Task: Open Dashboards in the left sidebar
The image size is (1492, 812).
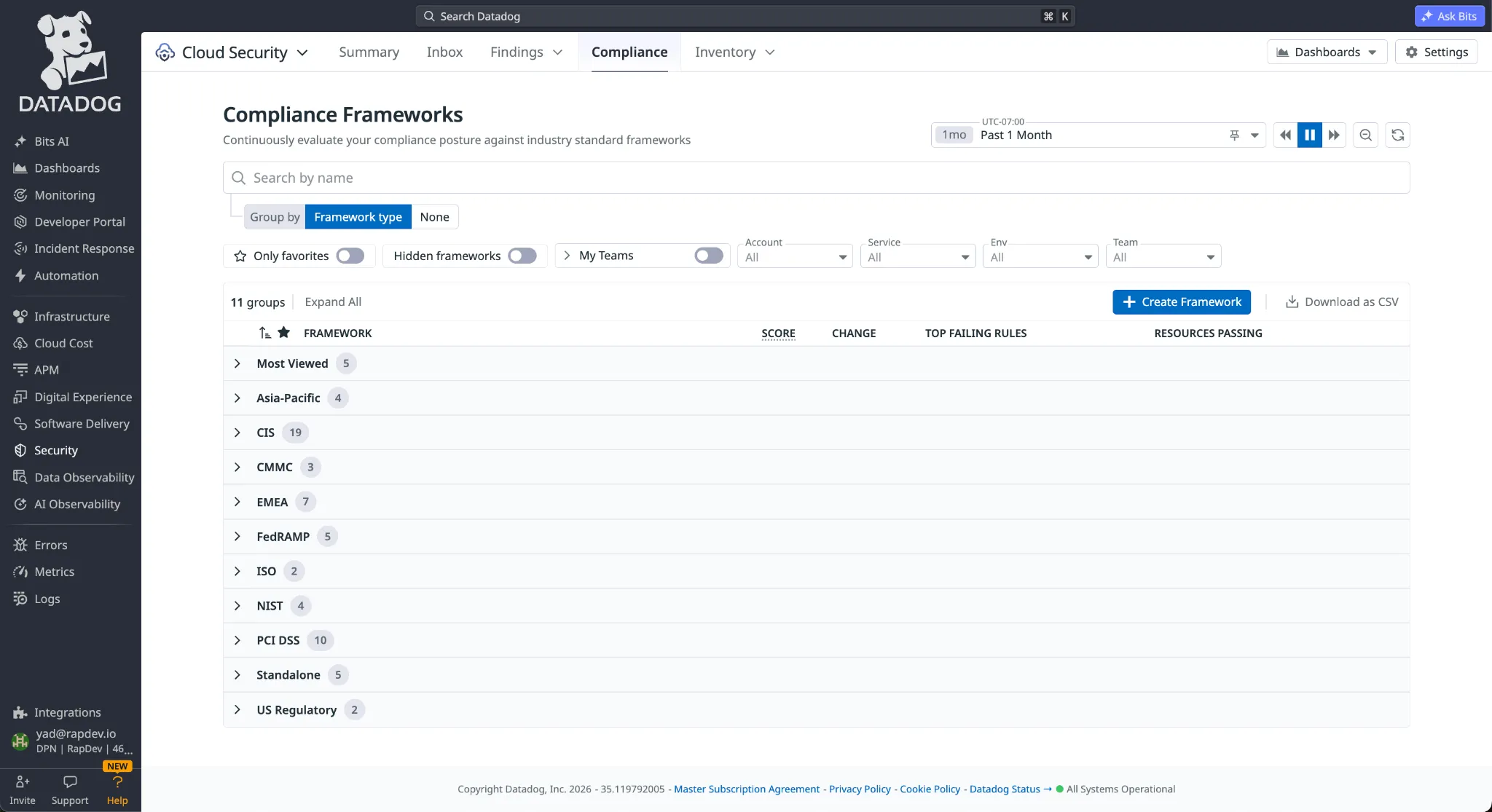Action: [56, 168]
